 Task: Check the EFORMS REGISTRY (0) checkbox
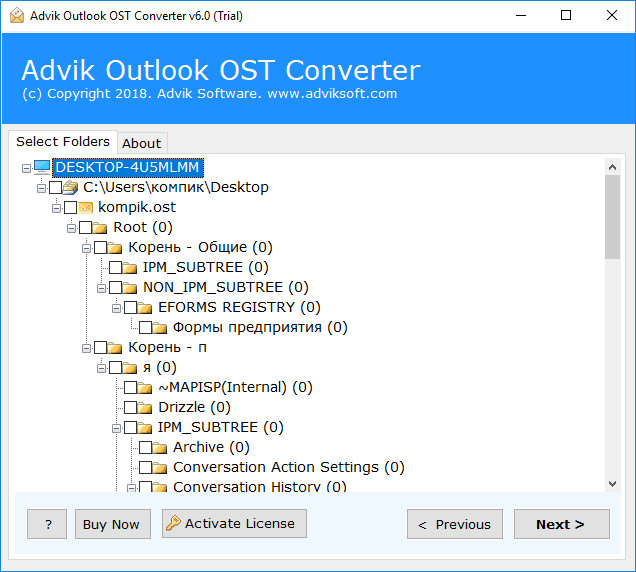pos(131,308)
